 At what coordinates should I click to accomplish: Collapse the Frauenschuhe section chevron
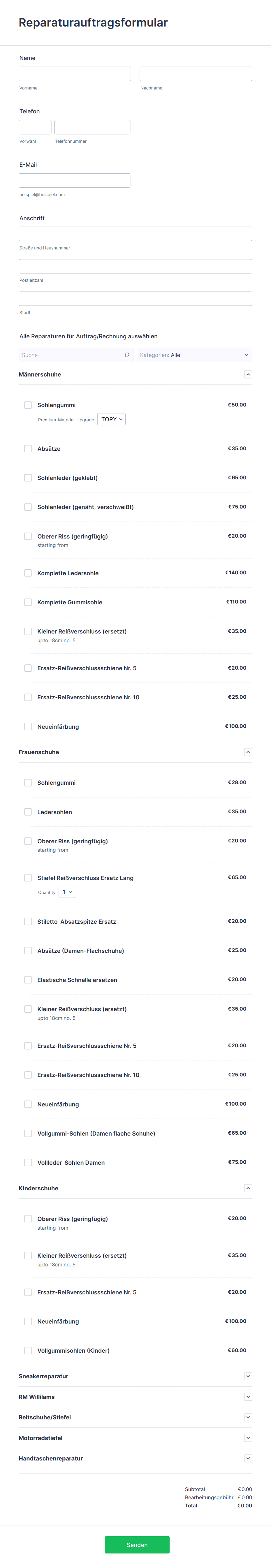(248, 751)
